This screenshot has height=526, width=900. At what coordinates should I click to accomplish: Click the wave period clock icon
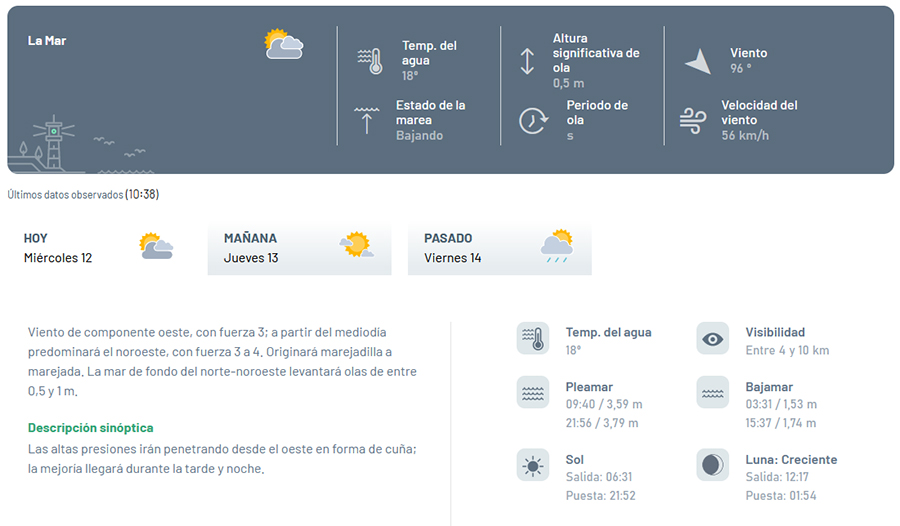click(x=533, y=120)
